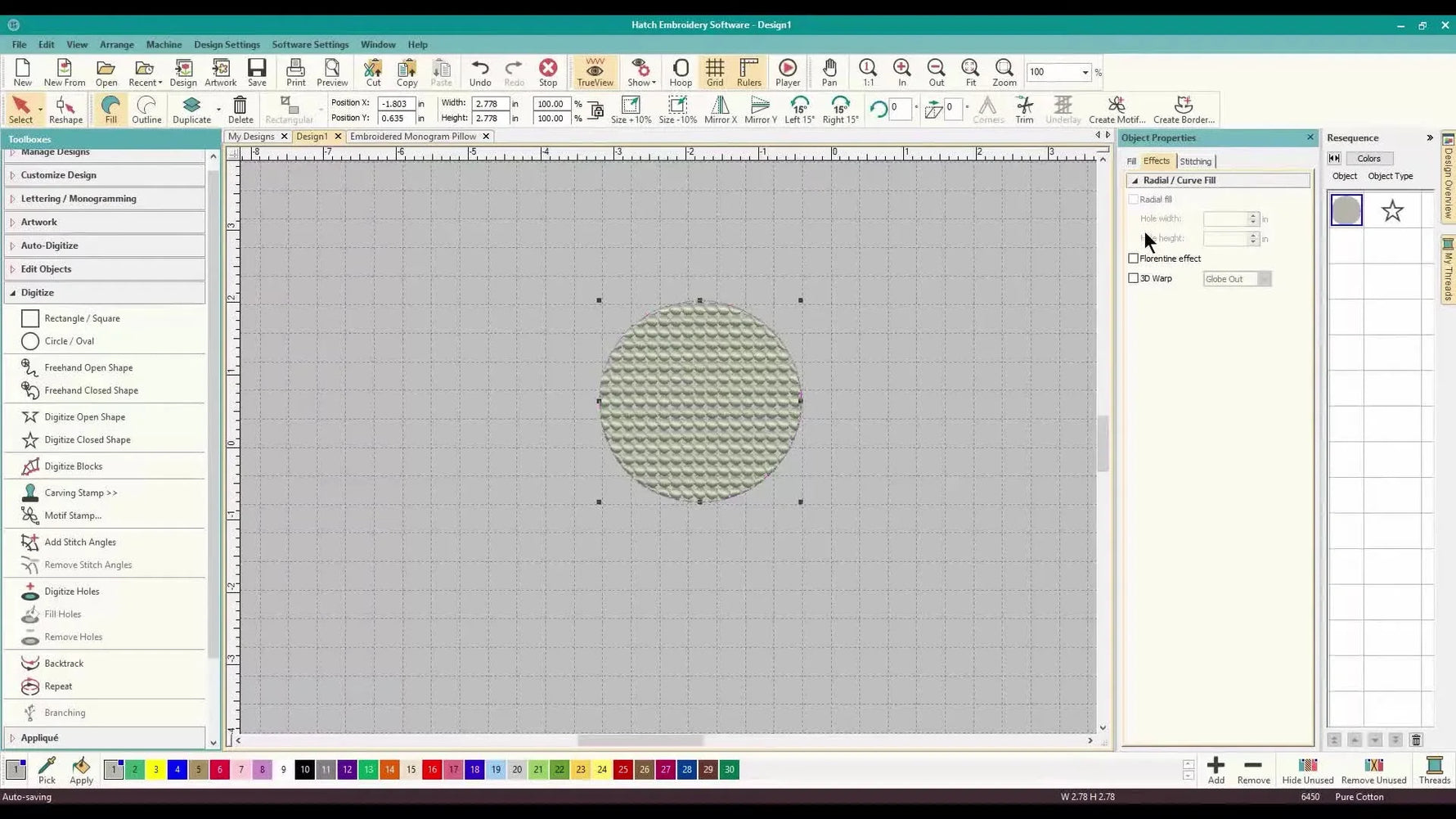Click the TrueView toggle icon
Viewport: 1456px width, 819px height.
tap(595, 72)
